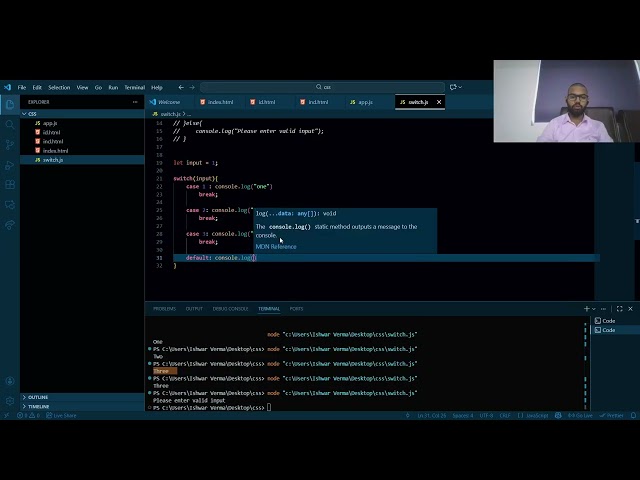Maximize the terminal panel size
640x480 pixels.
pos(620,309)
